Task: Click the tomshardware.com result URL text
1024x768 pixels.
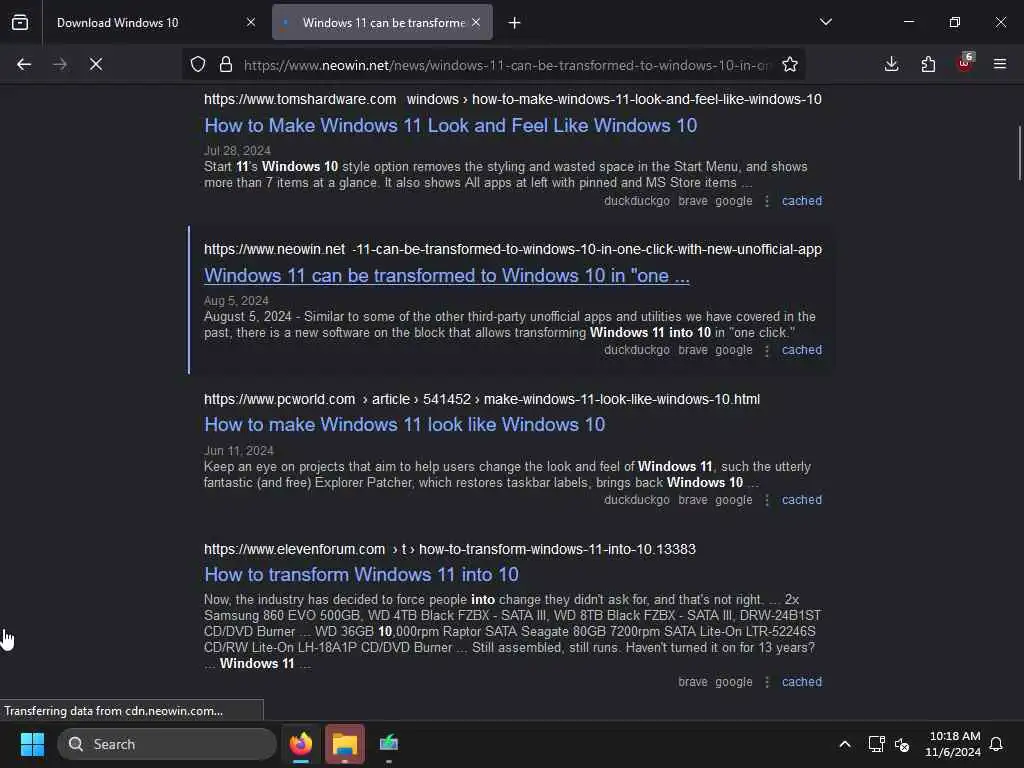Action: 513,99
